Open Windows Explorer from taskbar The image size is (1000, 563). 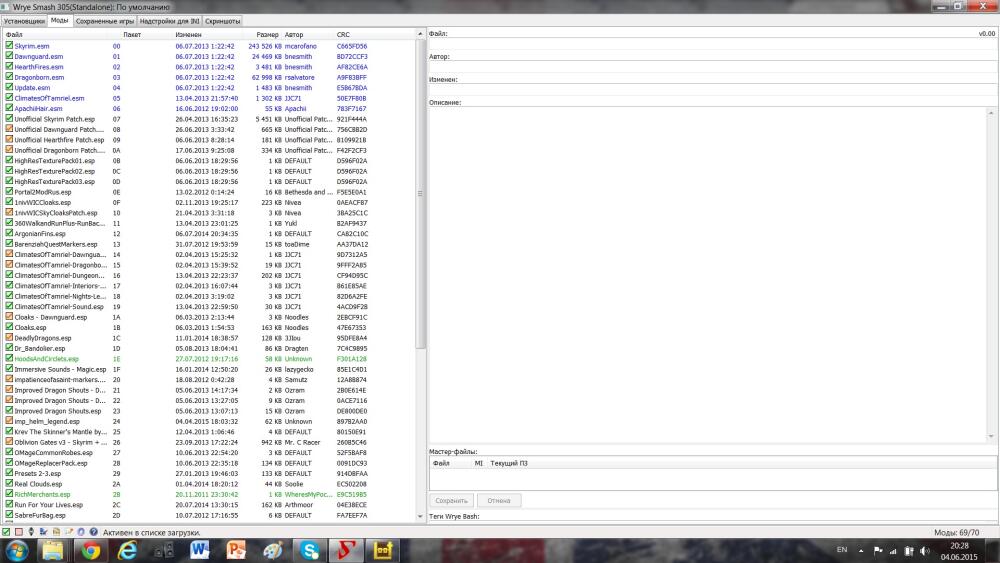tap(53, 550)
